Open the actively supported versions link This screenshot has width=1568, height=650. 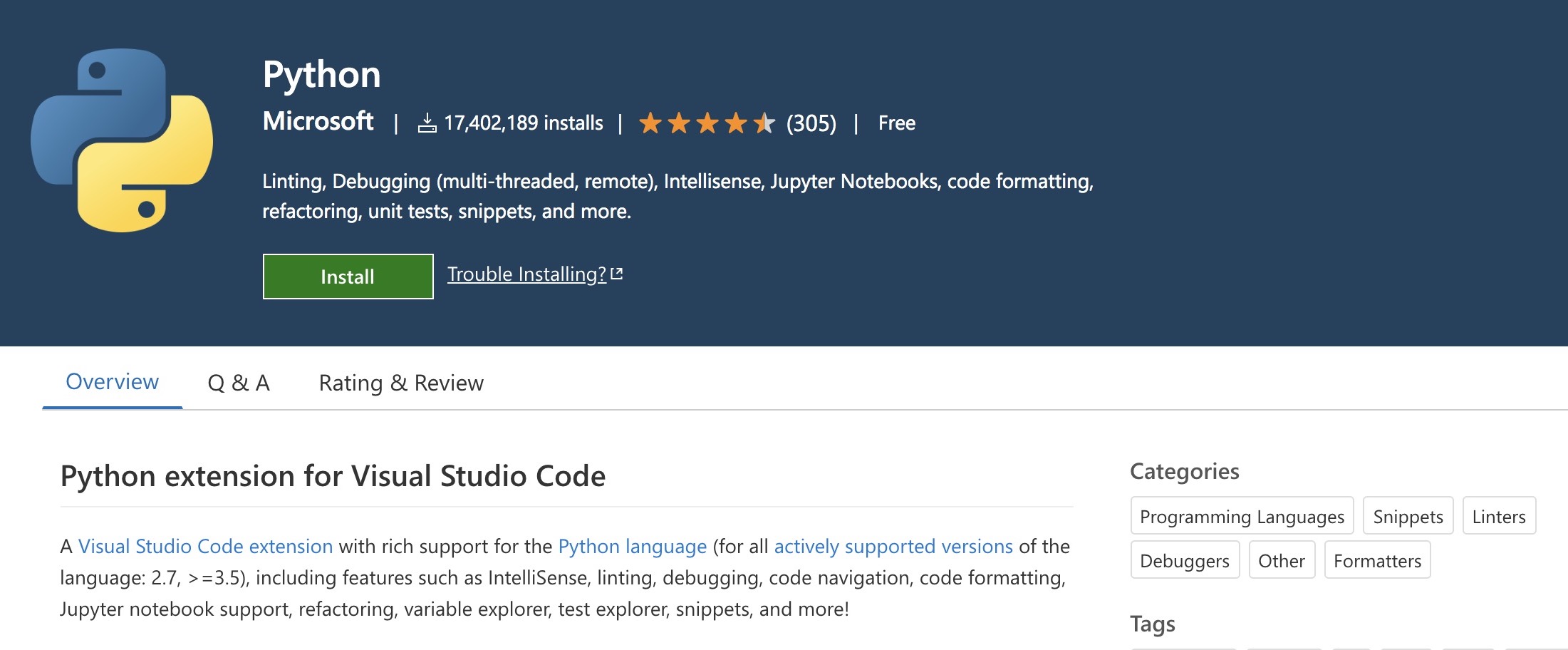tap(893, 547)
